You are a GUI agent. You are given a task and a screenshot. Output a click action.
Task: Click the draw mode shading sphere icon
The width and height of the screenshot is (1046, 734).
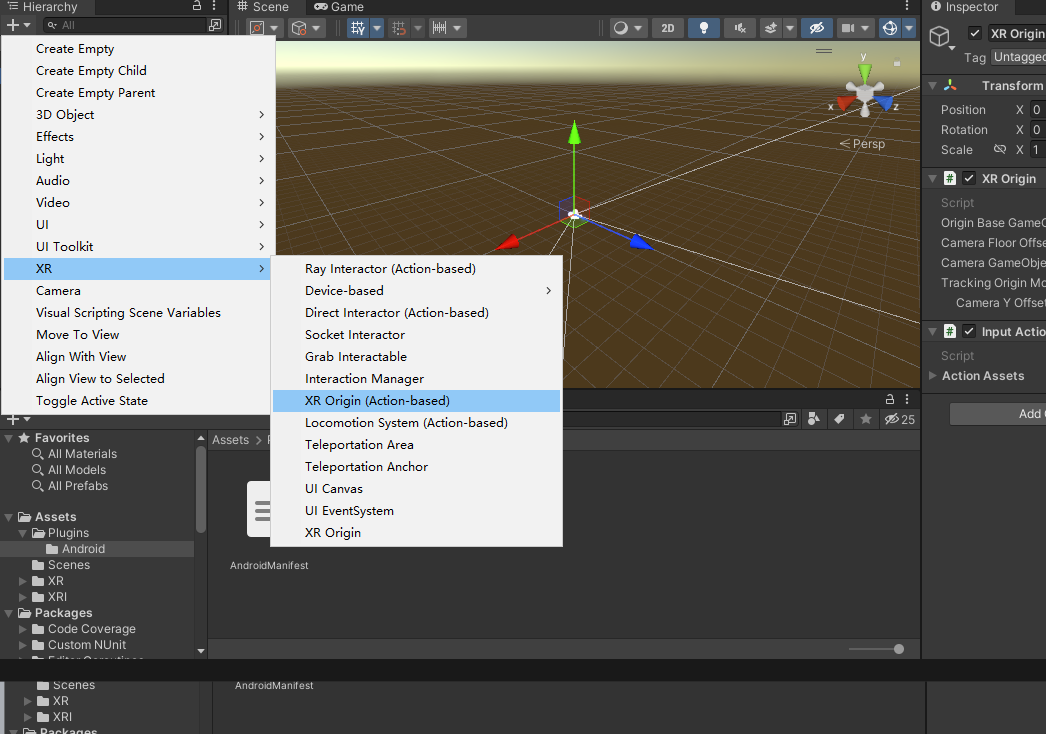pyautogui.click(x=620, y=28)
